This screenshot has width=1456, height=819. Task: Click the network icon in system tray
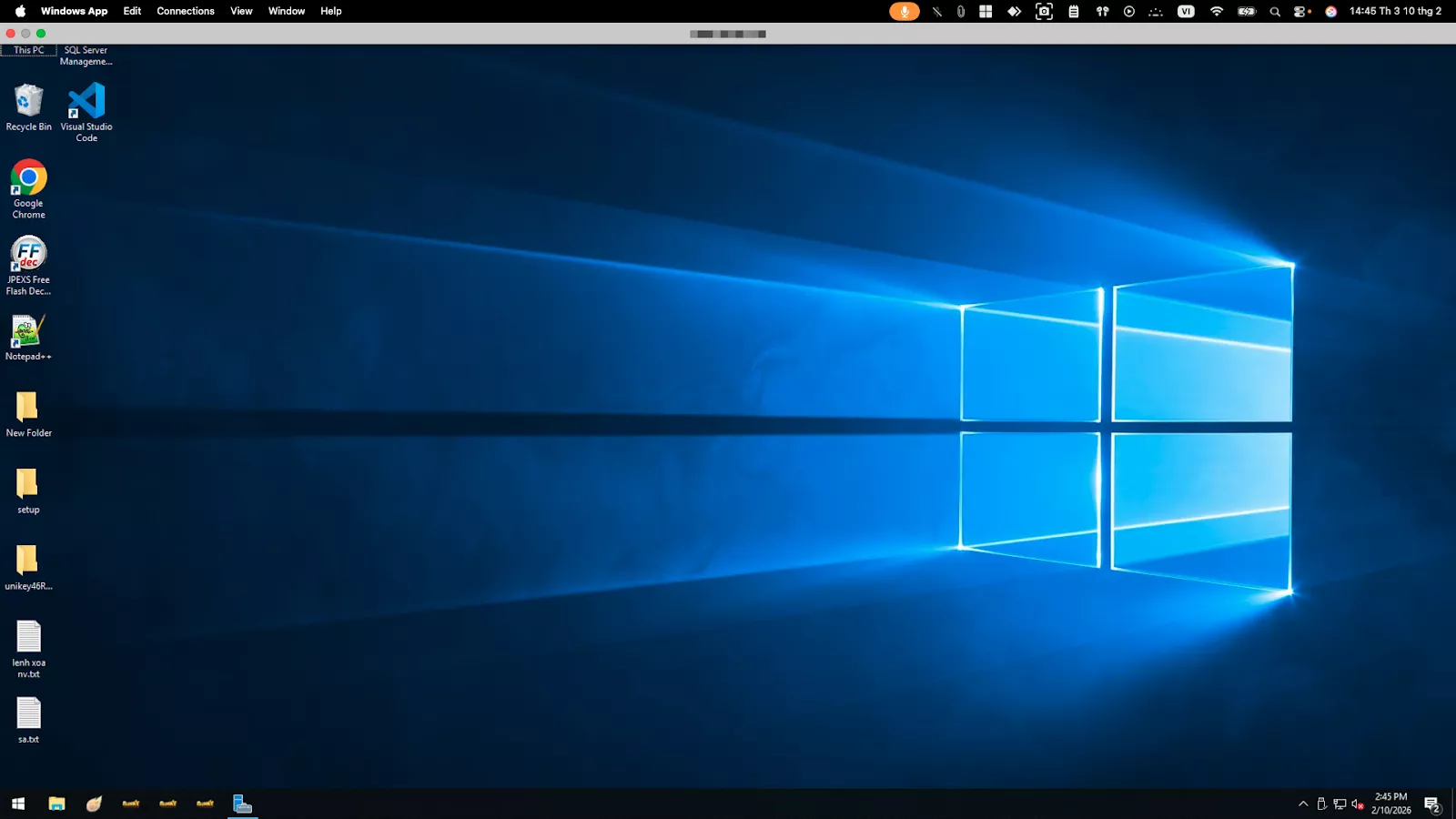[x=1340, y=804]
